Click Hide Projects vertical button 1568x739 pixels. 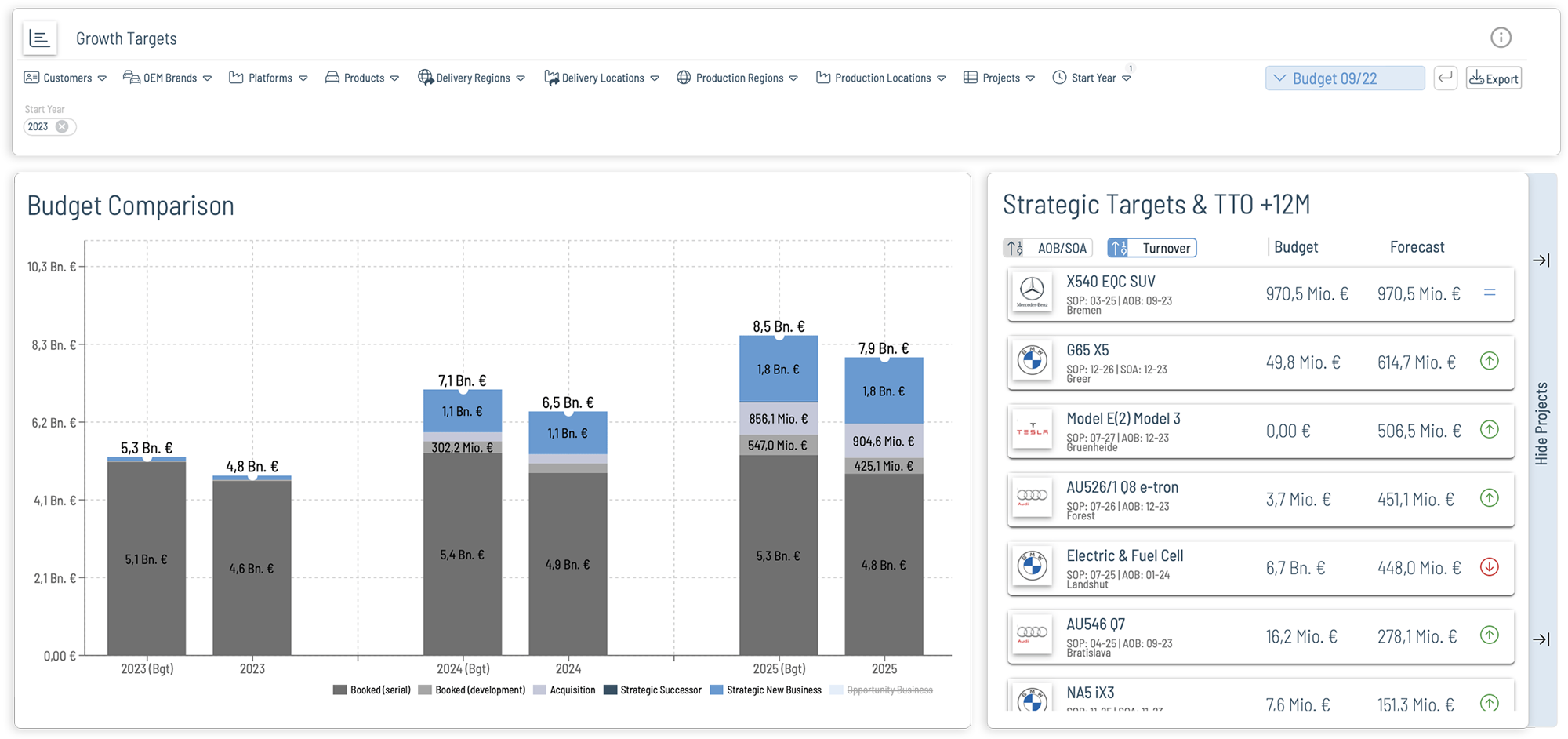[x=1541, y=424]
